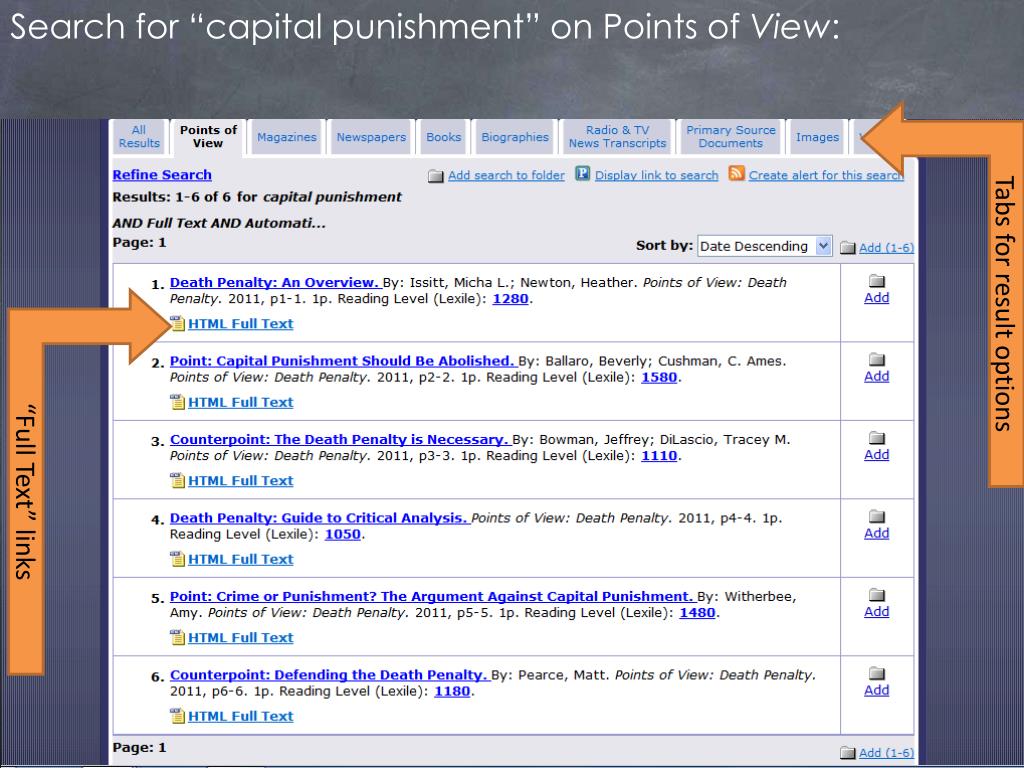Click folder icon for result 1 Add

pyautogui.click(x=876, y=281)
